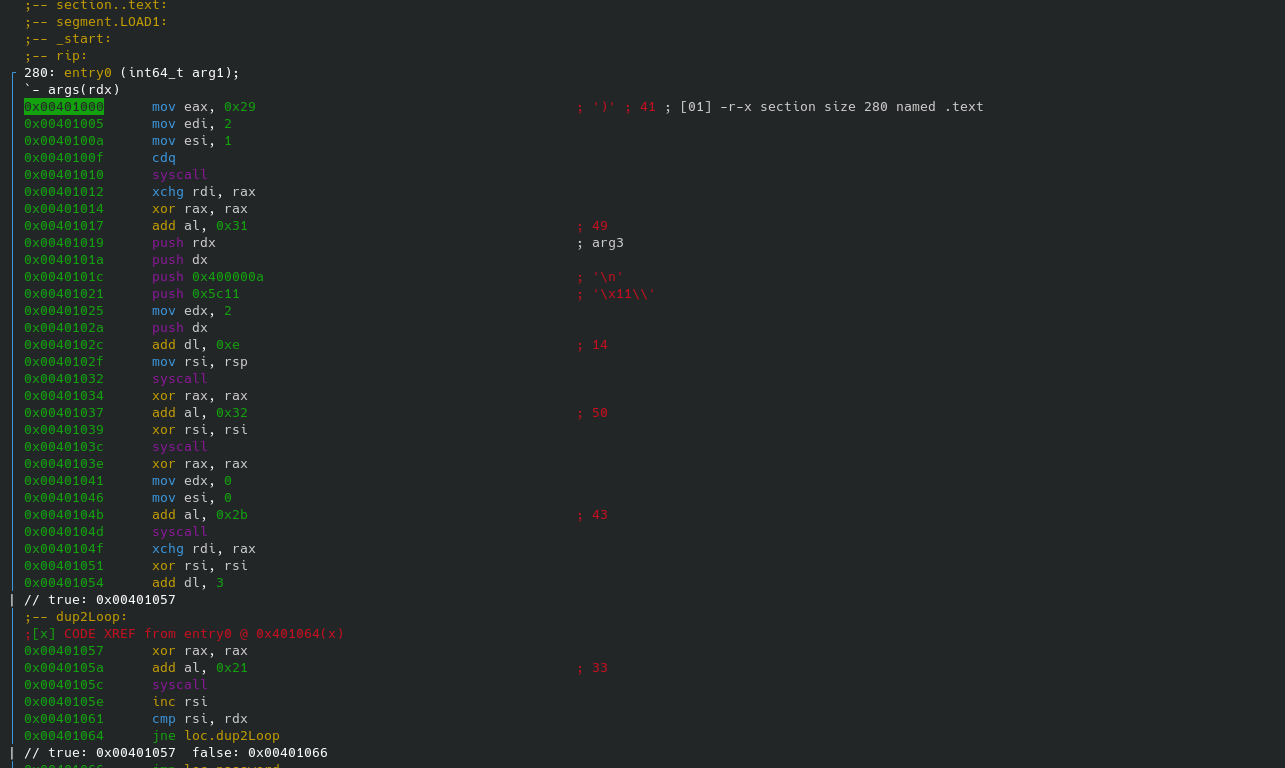This screenshot has height=768, width=1285.
Task: Click address 0x0040100a
Action: (64, 140)
